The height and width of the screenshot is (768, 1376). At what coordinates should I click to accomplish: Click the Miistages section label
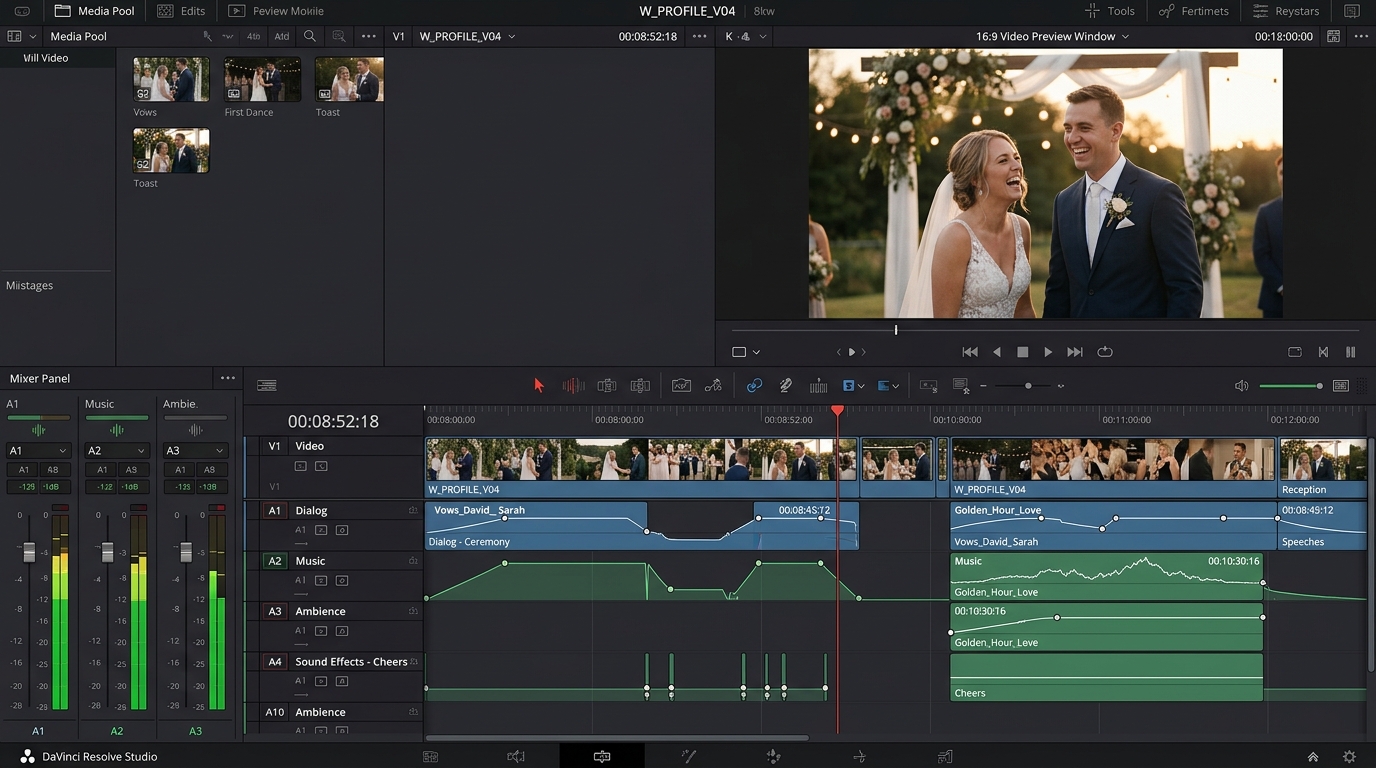(30, 285)
